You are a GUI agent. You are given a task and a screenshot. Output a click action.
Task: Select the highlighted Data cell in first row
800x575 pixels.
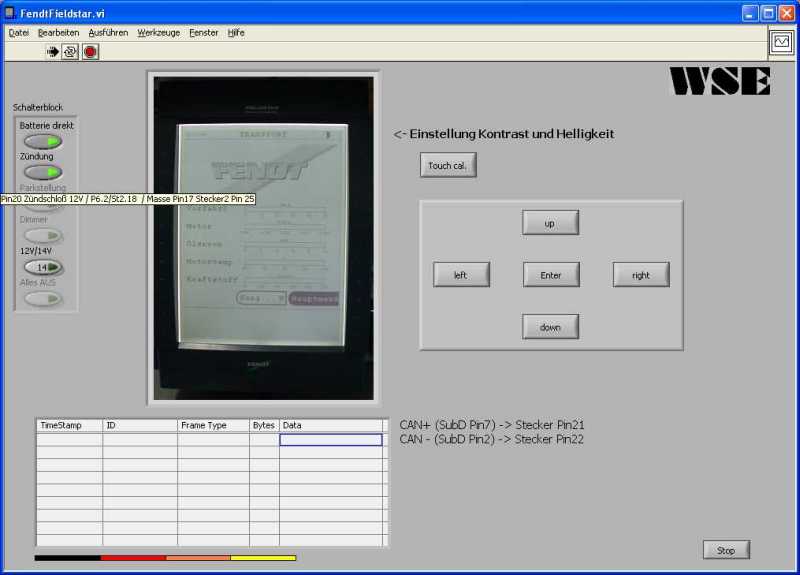331,440
